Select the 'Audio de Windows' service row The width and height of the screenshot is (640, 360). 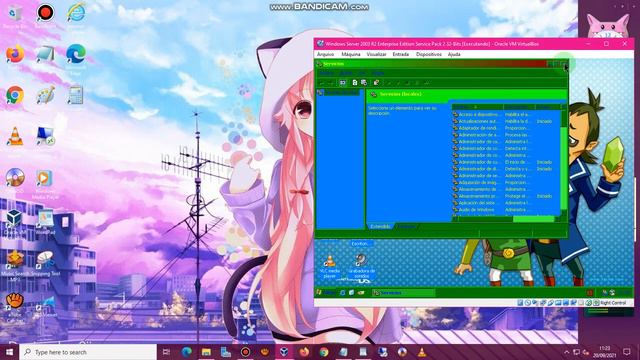coord(506,210)
